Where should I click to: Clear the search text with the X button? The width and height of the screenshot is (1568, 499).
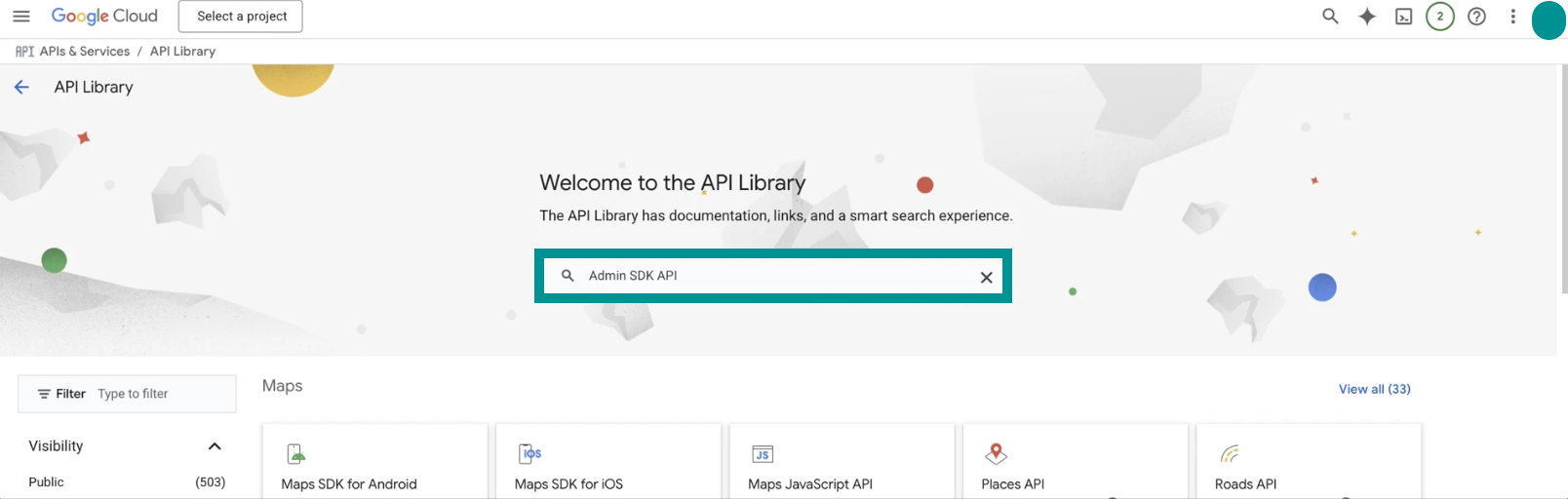986,277
